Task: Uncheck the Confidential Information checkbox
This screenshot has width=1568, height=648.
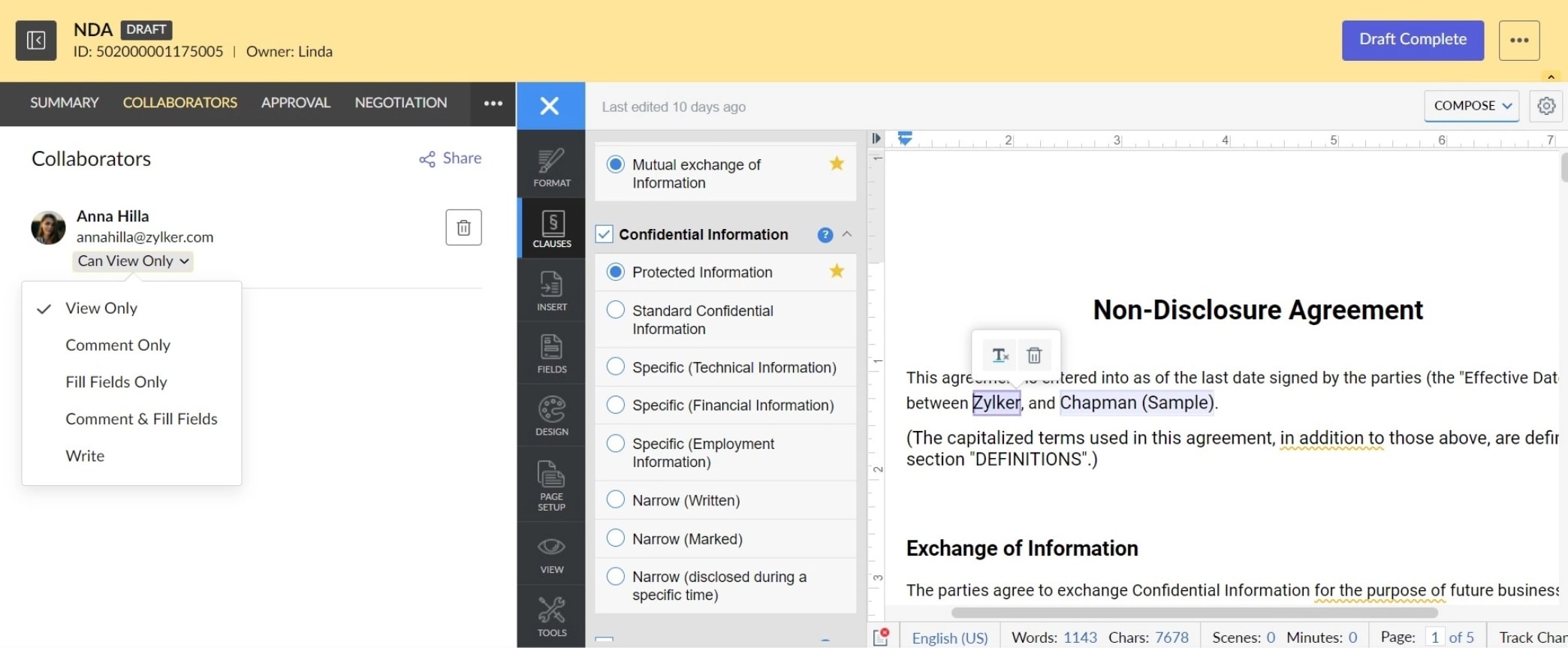Action: 604,234
